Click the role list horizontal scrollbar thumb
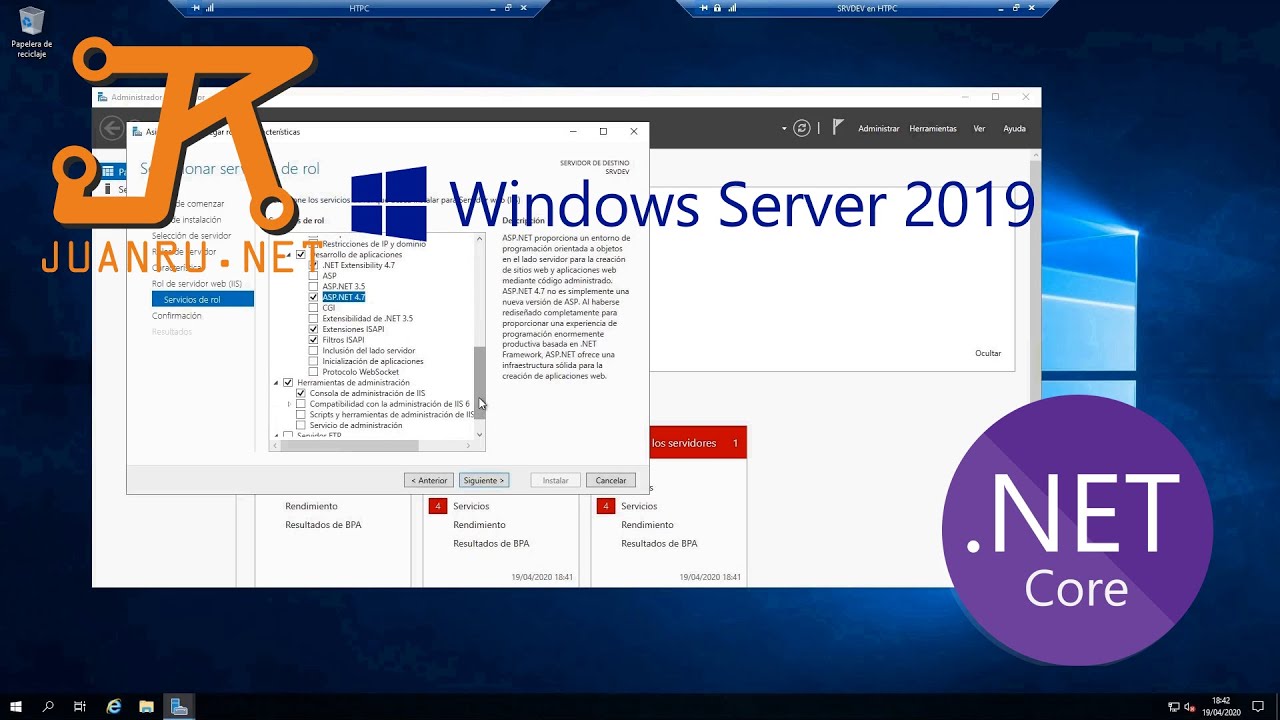The image size is (1280, 720). (349, 446)
